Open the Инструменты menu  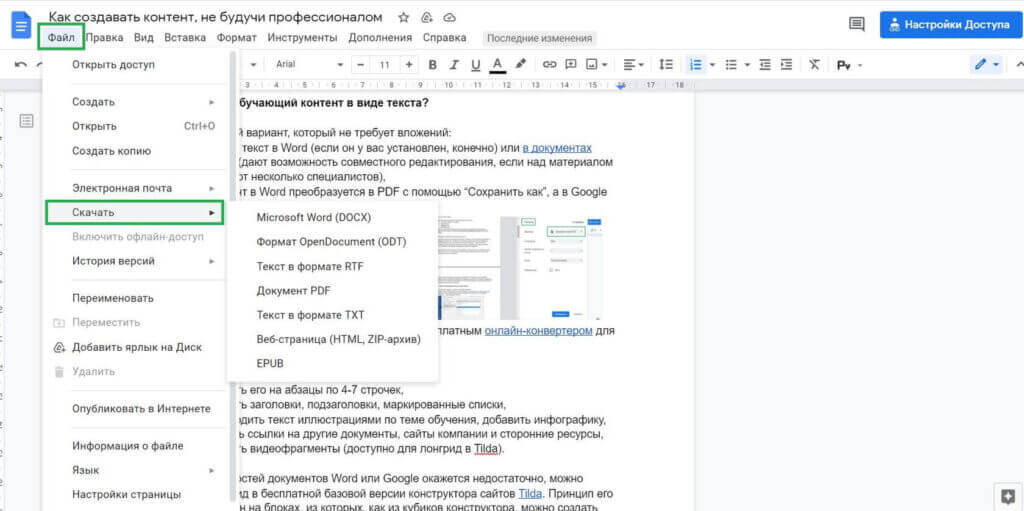[x=302, y=37]
